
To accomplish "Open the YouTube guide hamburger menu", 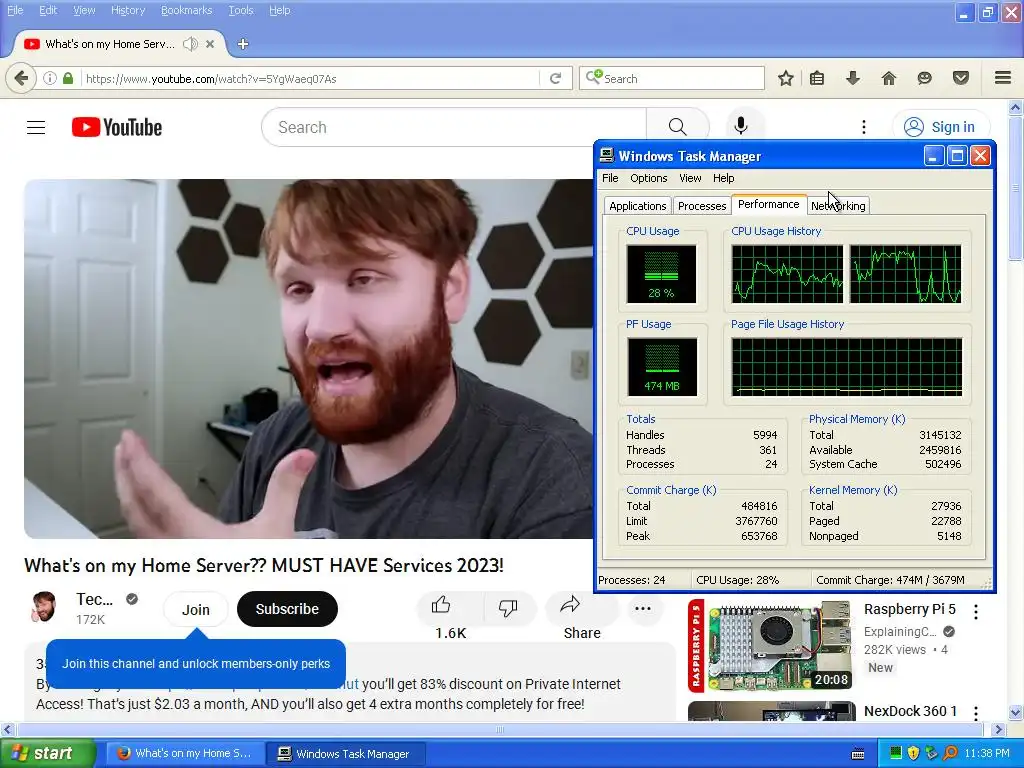I will click(x=36, y=127).
